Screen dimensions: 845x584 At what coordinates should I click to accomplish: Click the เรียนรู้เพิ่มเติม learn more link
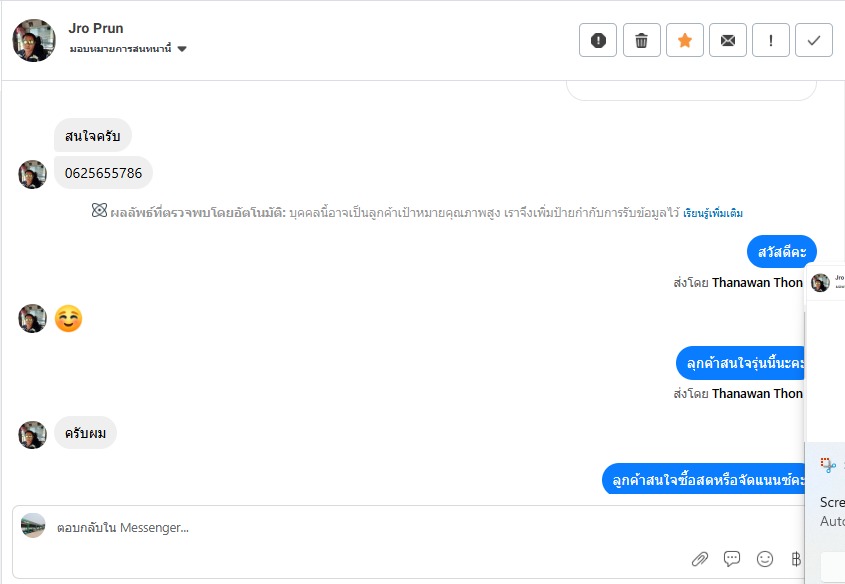click(x=713, y=213)
